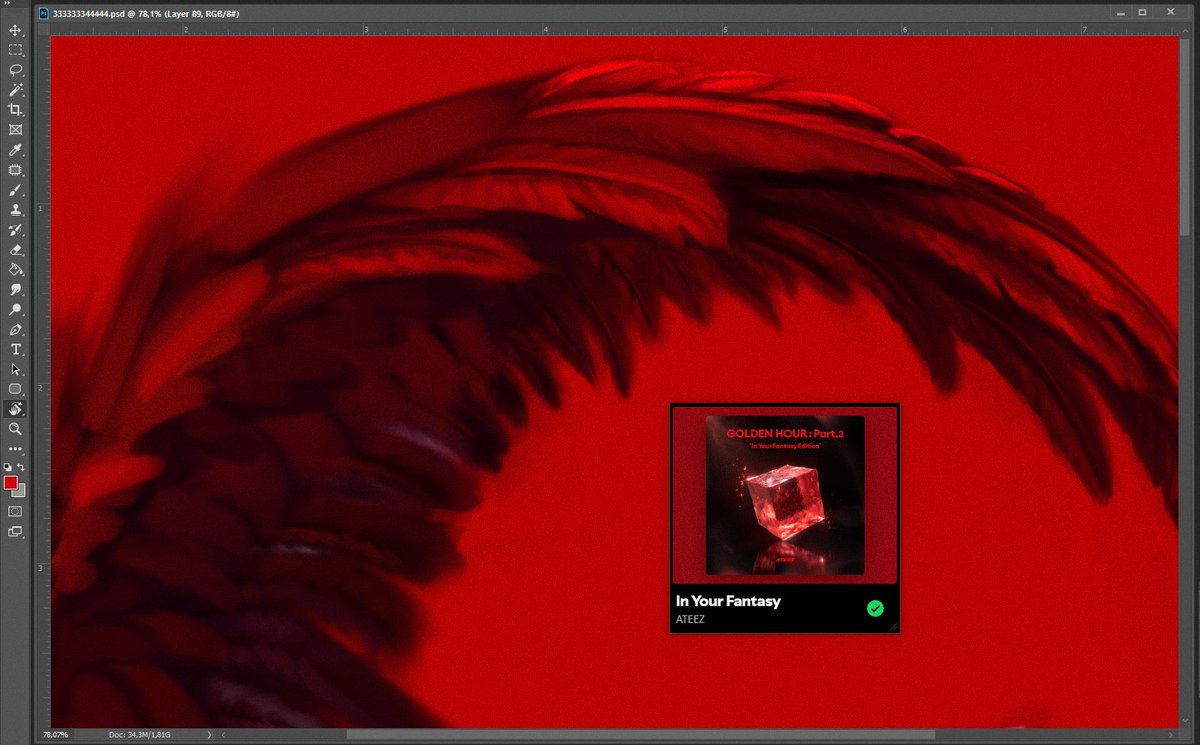Select the Magic Wand tool
1200x745 pixels.
pos(15,90)
